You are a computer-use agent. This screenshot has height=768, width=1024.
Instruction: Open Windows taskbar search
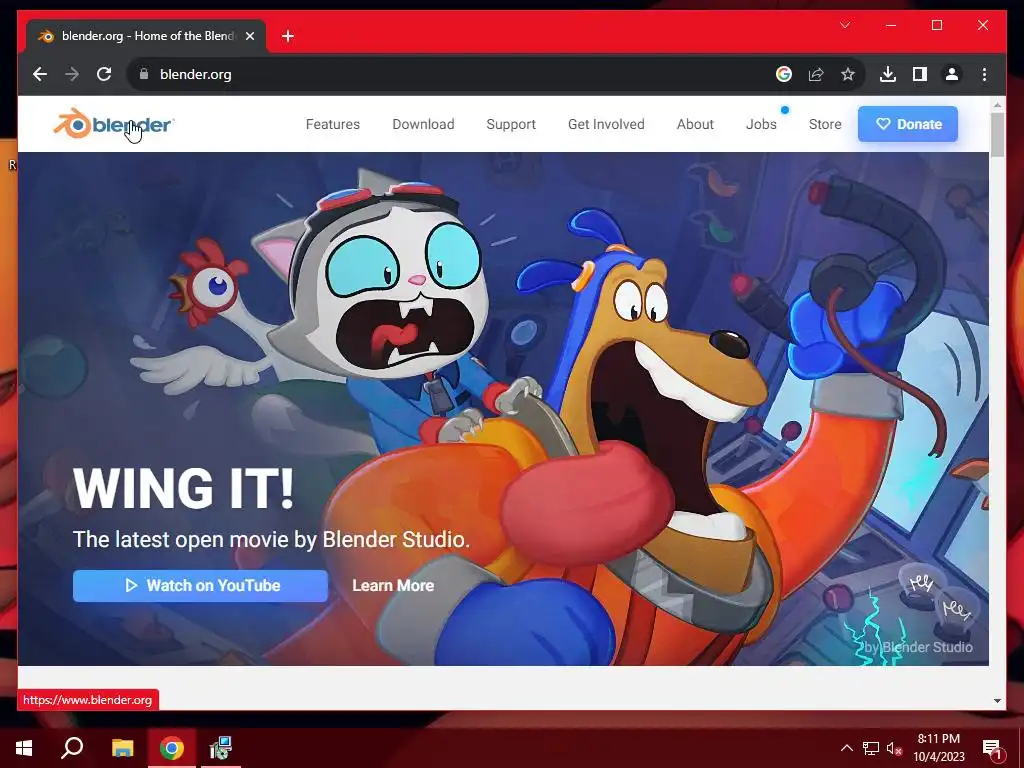click(x=72, y=748)
